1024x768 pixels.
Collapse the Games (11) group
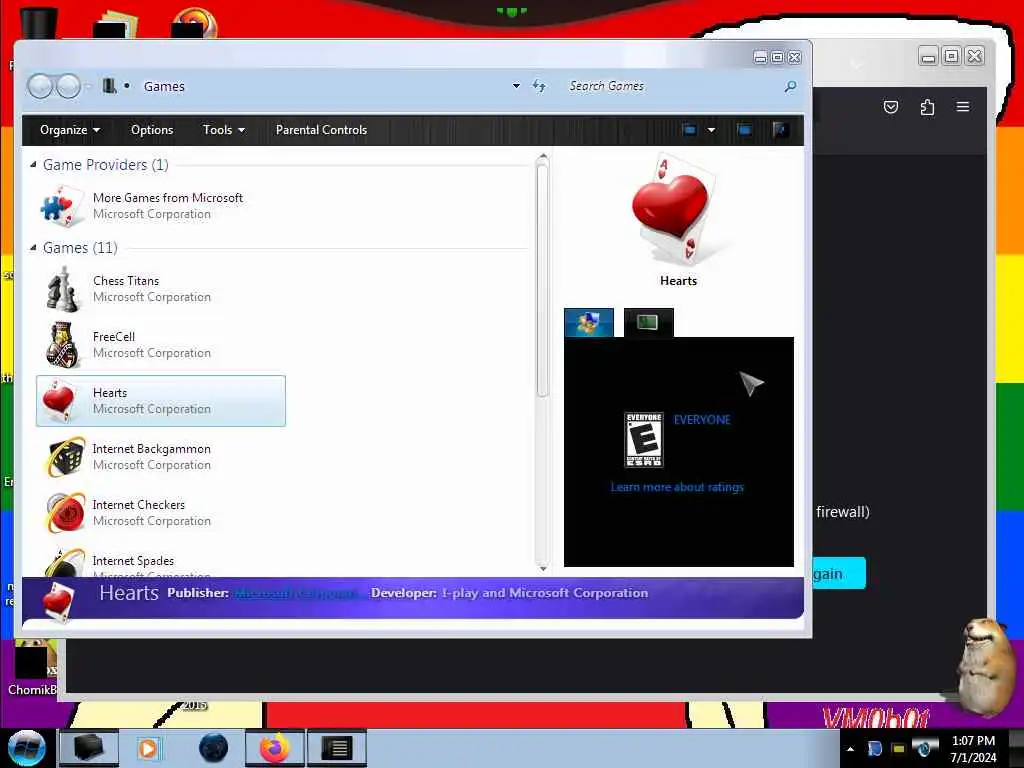click(x=33, y=248)
